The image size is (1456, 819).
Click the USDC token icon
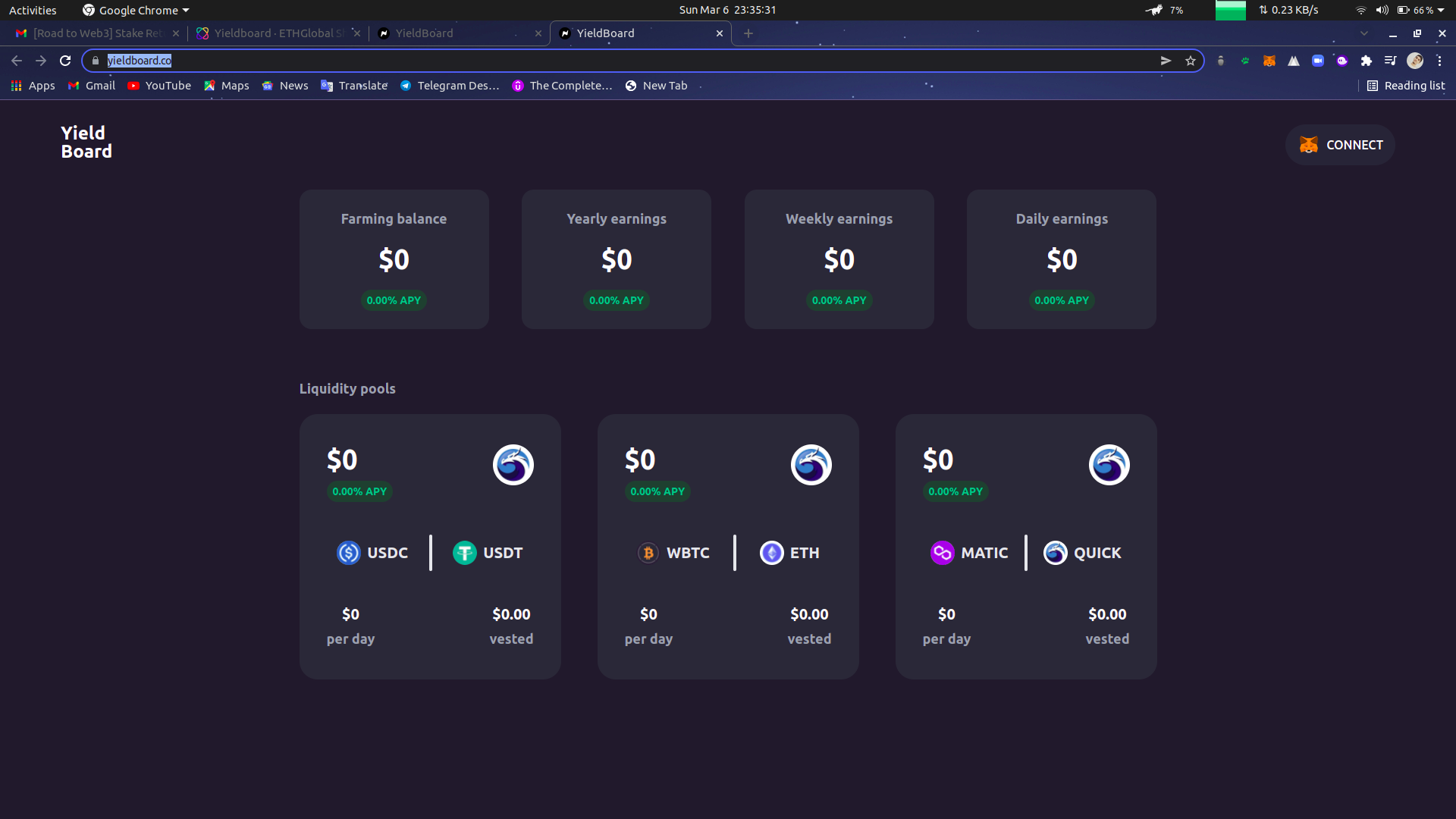click(x=348, y=553)
